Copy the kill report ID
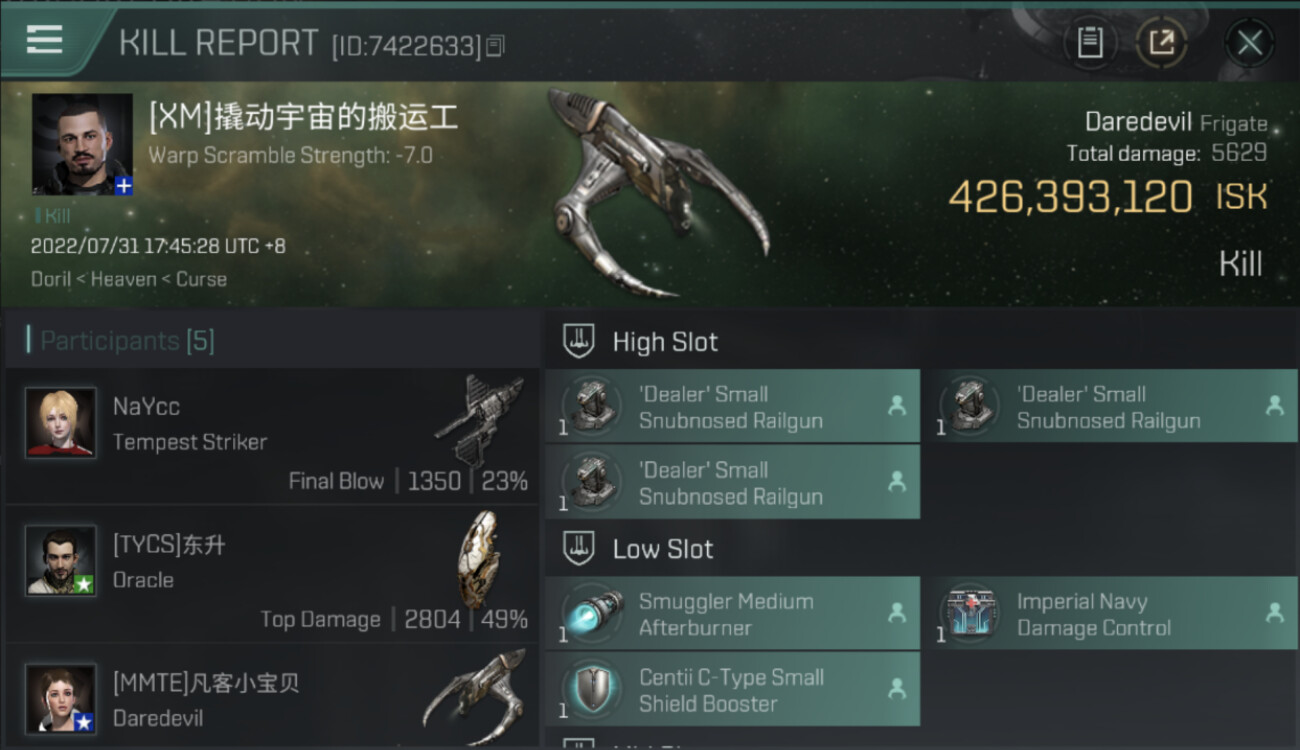 point(496,45)
